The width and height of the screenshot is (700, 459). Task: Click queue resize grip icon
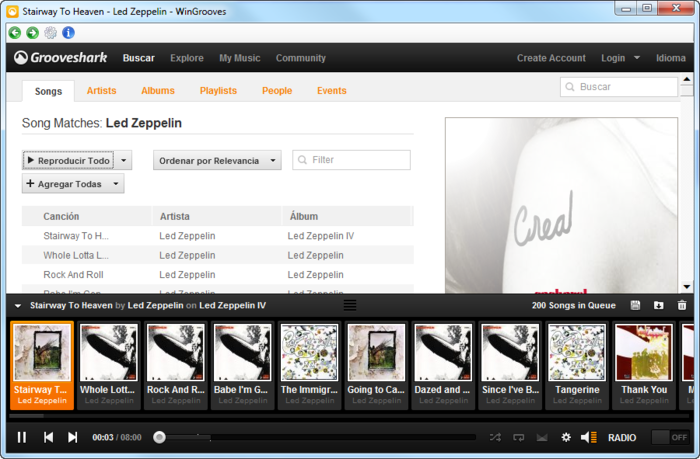click(350, 305)
